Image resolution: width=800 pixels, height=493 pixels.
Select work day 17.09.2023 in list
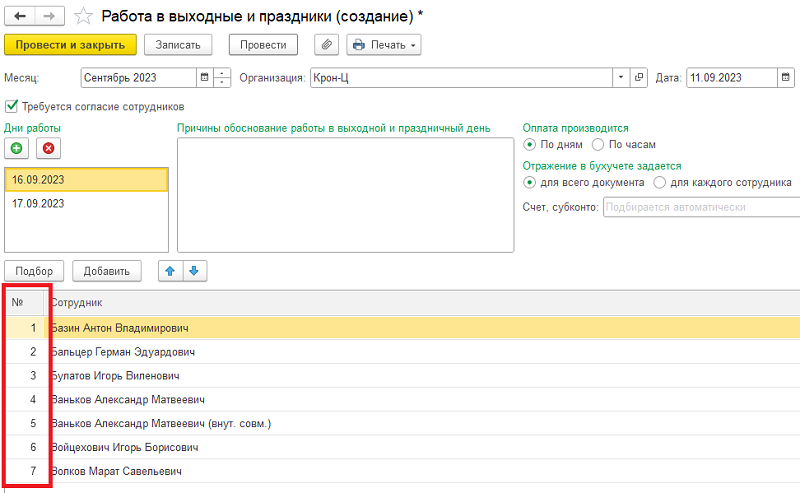(86, 203)
